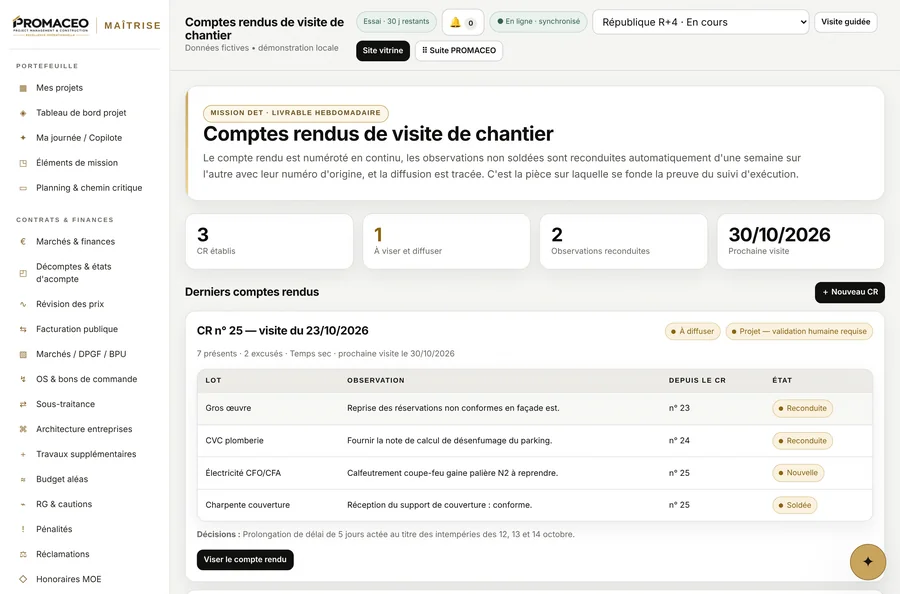This screenshot has height=594, width=900.
Task: Click the Architecture entreprises icon
Action: pos(23,429)
